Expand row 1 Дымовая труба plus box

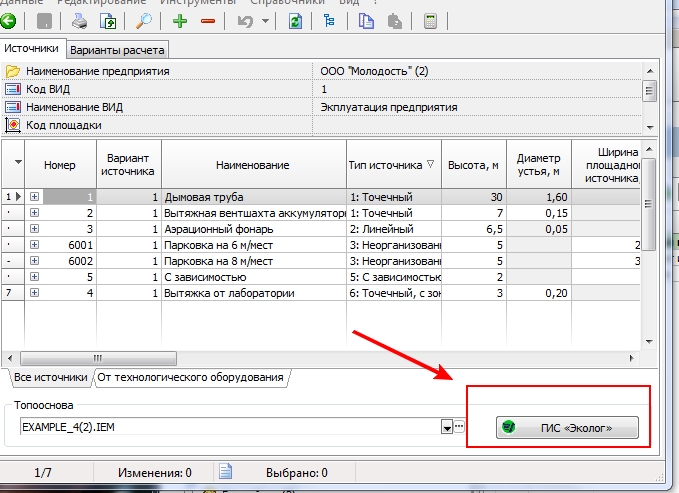pos(35,198)
